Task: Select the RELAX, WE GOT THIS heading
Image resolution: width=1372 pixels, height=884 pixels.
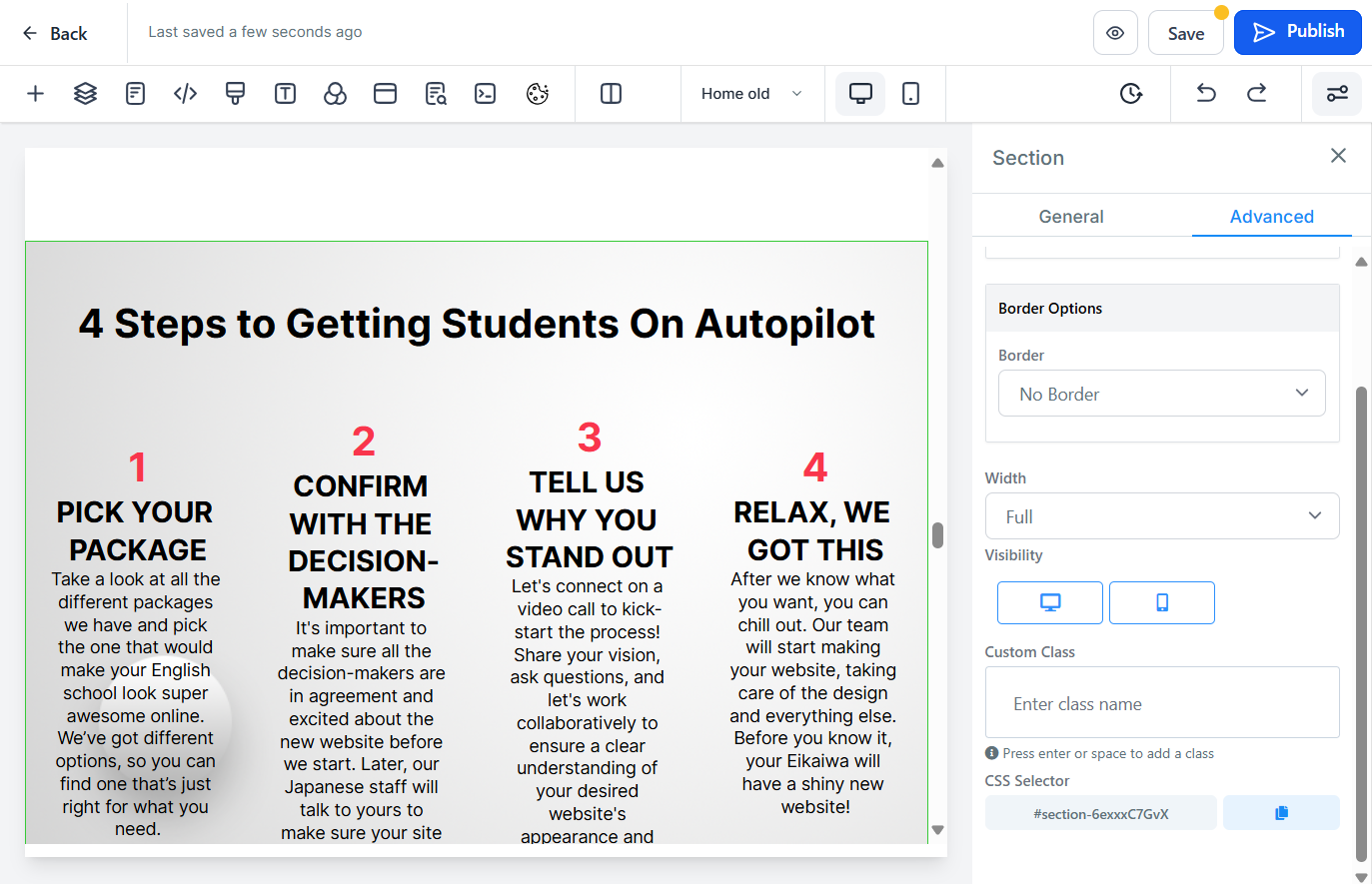Action: tap(812, 531)
